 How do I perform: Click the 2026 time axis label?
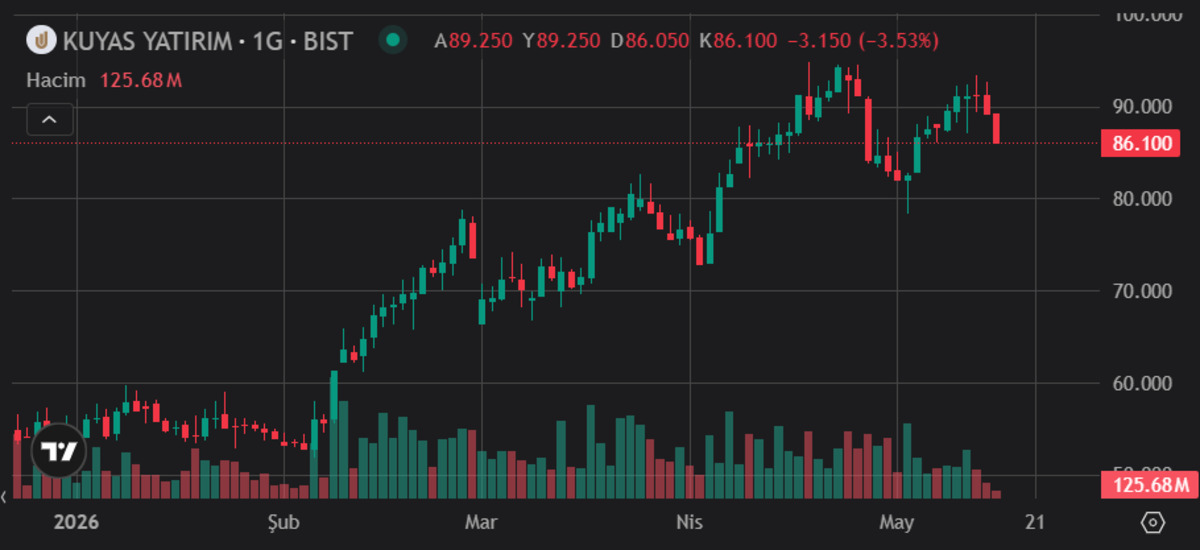pos(76,522)
